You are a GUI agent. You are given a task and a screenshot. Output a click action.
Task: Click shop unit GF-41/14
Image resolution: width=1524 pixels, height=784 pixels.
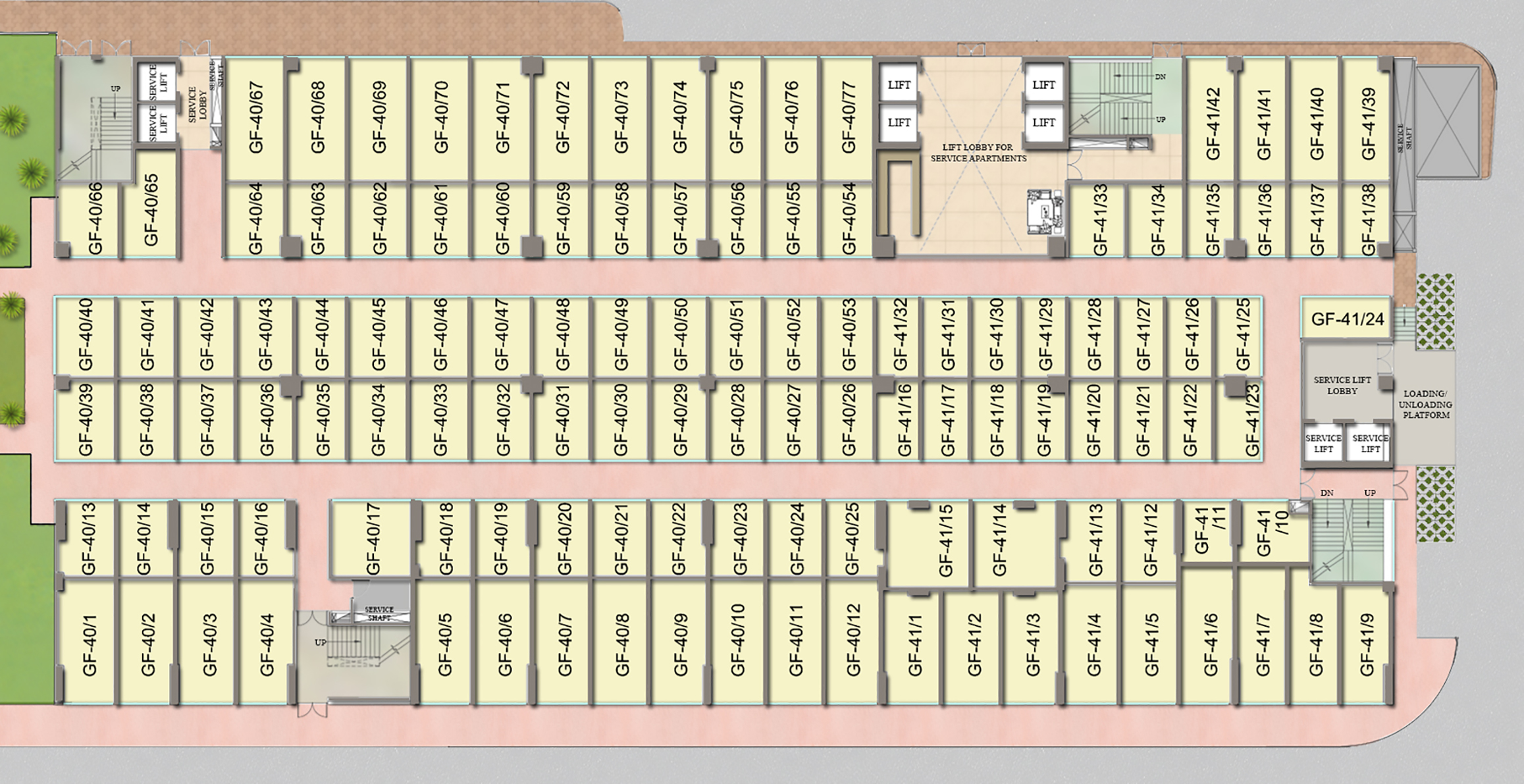[999, 541]
